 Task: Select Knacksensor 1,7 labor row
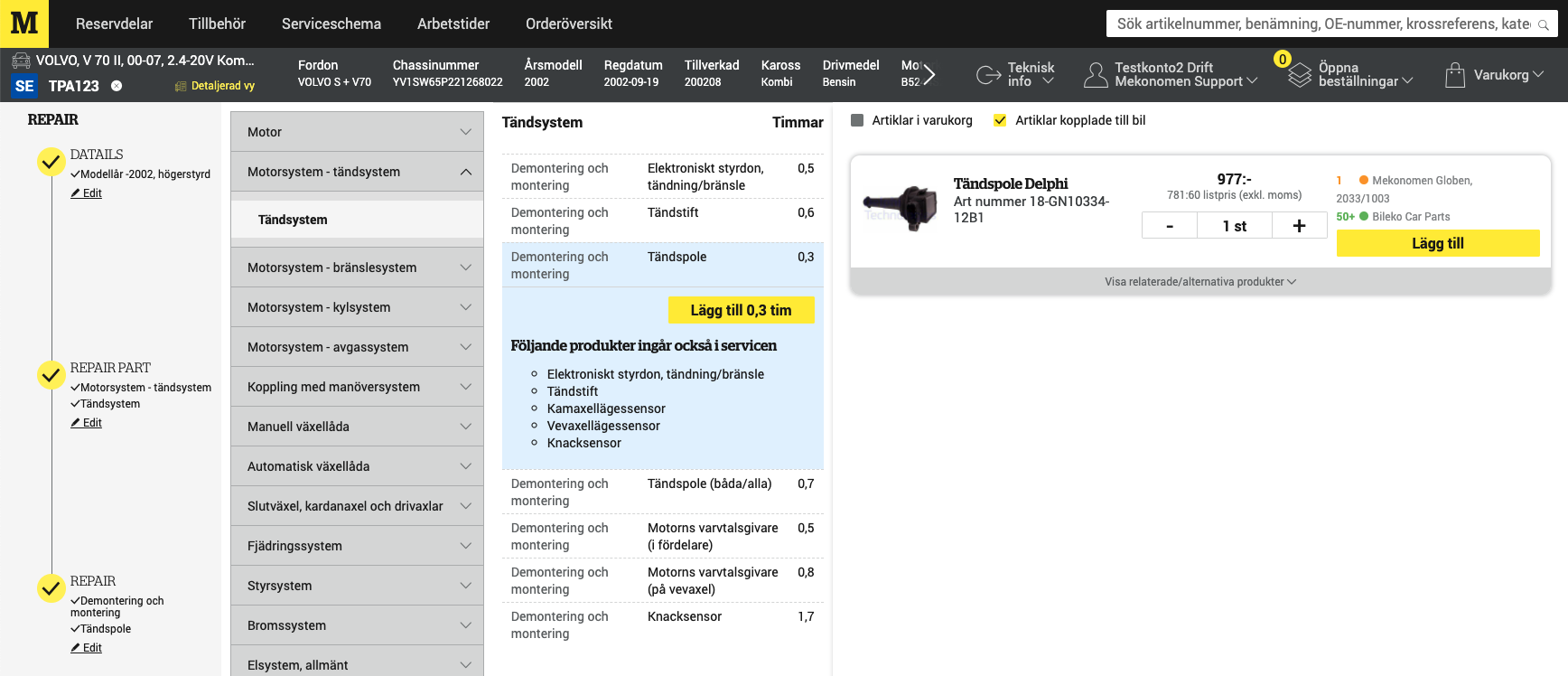pyautogui.click(x=663, y=624)
